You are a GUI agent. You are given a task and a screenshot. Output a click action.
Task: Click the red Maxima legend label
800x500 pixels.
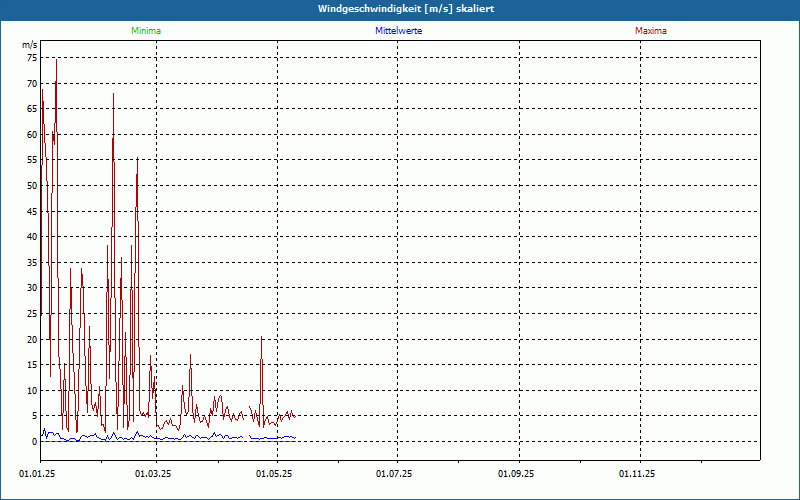(651, 31)
